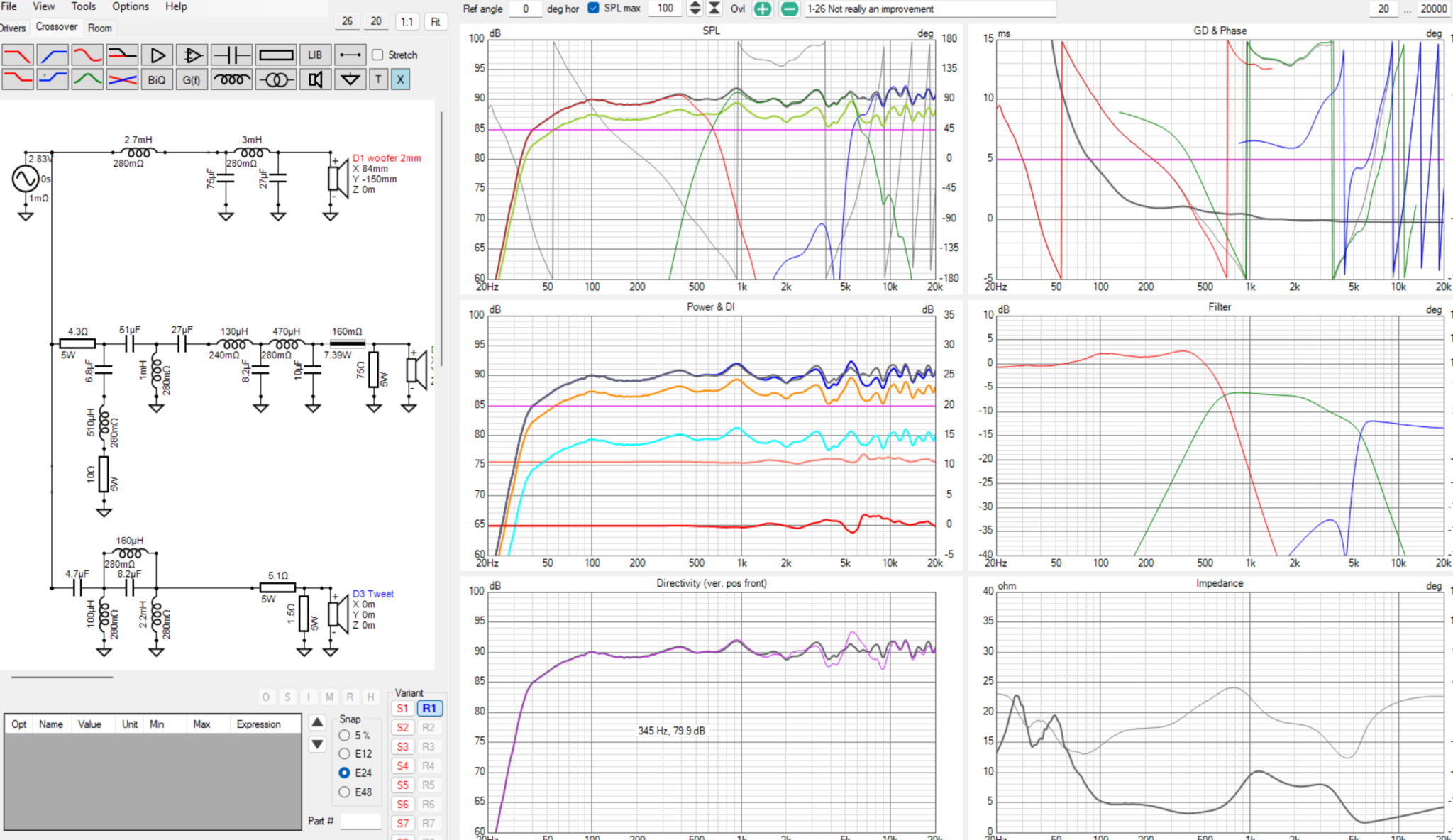The height and width of the screenshot is (840, 1453).
Task: Click the 1:1 zoom button
Action: (407, 21)
